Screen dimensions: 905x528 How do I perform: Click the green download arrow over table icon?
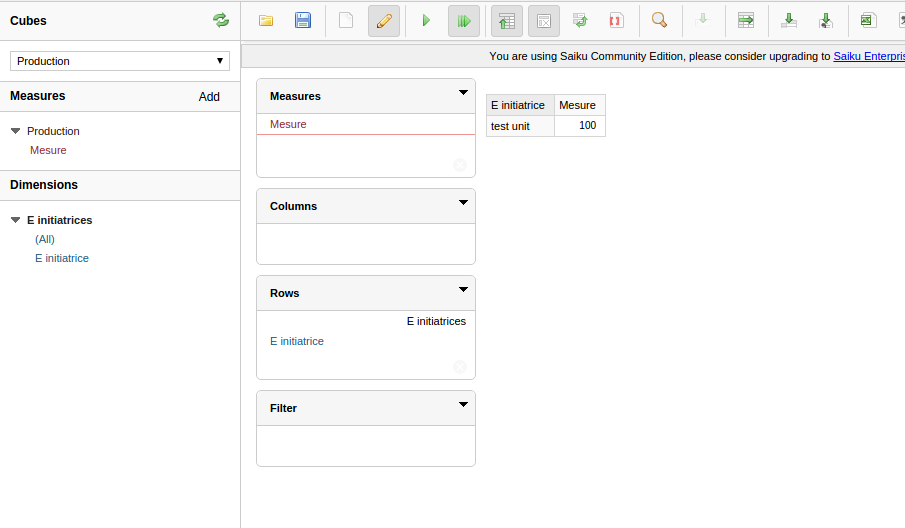(x=788, y=21)
